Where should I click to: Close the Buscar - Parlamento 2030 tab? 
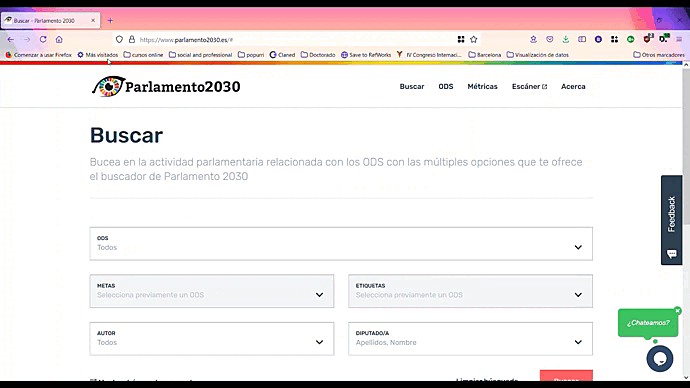[x=93, y=20]
